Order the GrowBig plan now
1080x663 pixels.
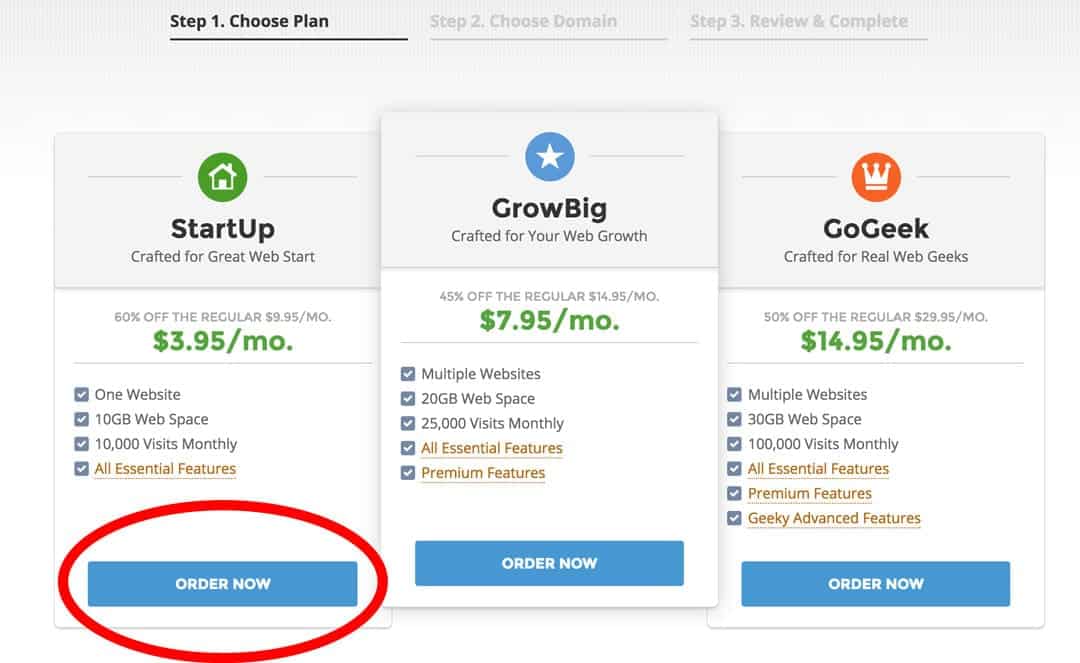(549, 563)
